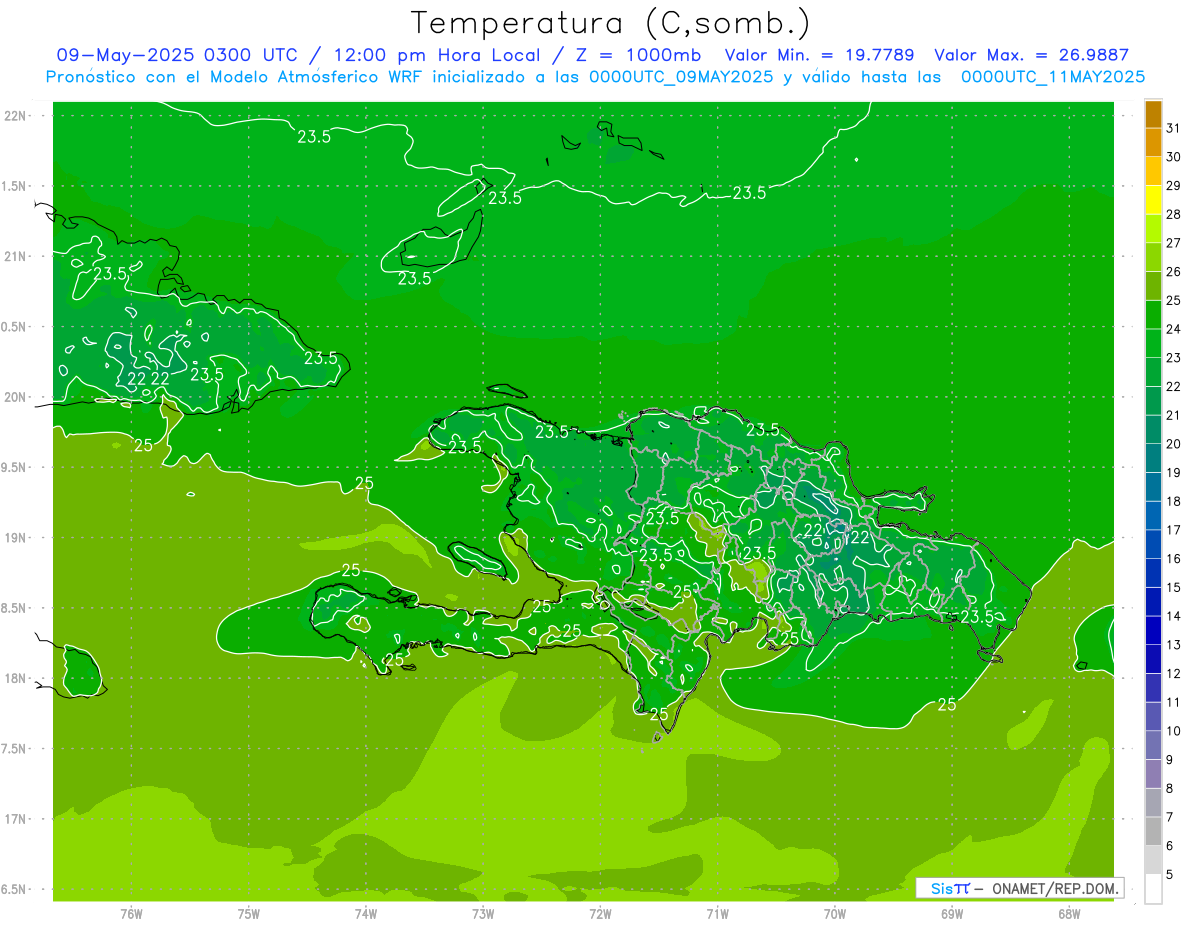Click the 76W longitude label
The width and height of the screenshot is (1200, 927).
pos(131,914)
